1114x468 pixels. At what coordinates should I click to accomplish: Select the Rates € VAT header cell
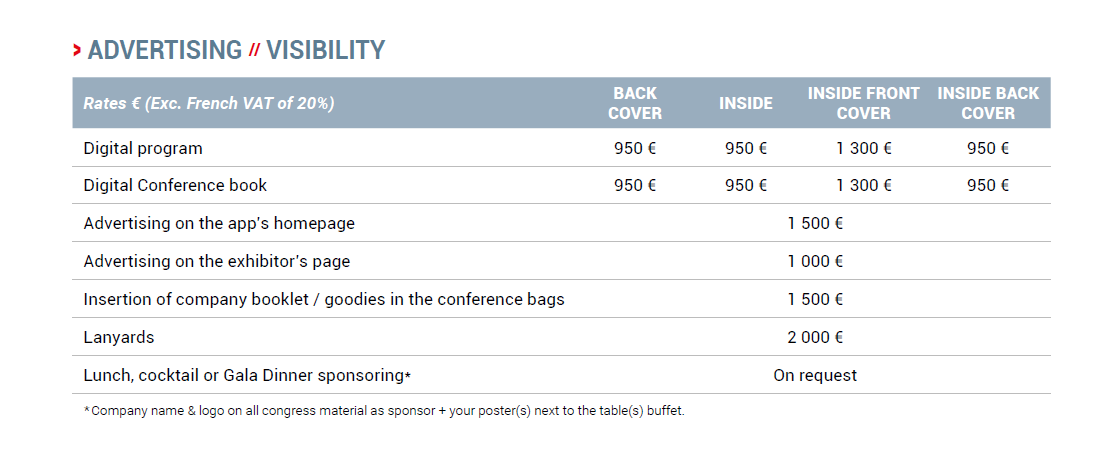pos(209,103)
